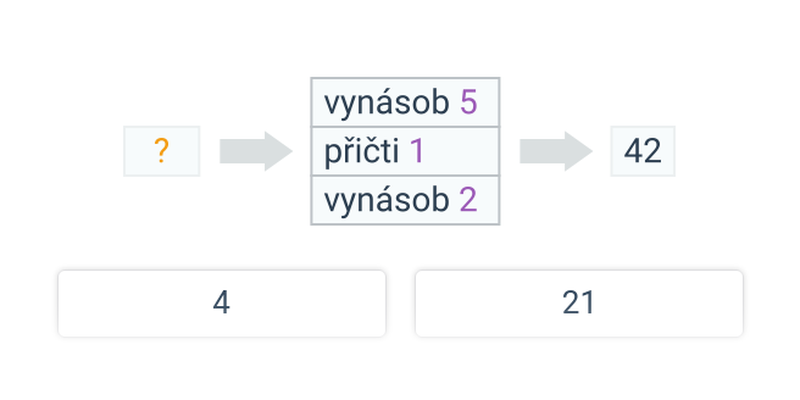Click the digit 1 in answer 21
Viewport: 800px width, 400px height.
click(587, 303)
